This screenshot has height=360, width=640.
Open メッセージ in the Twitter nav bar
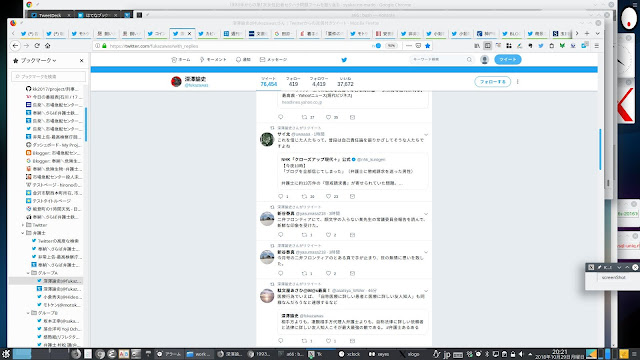273,60
